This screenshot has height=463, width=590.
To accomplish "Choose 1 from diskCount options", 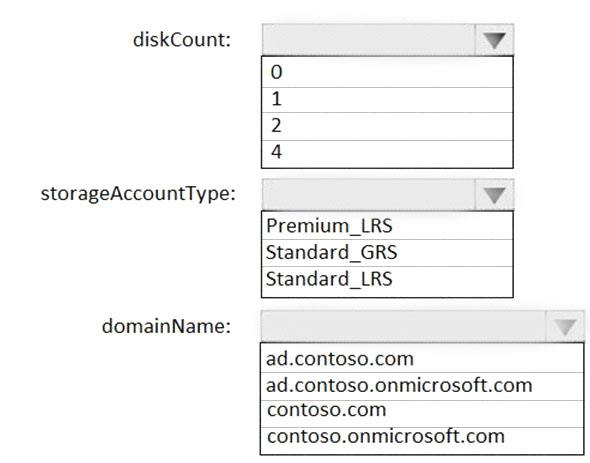I will click(x=387, y=100).
